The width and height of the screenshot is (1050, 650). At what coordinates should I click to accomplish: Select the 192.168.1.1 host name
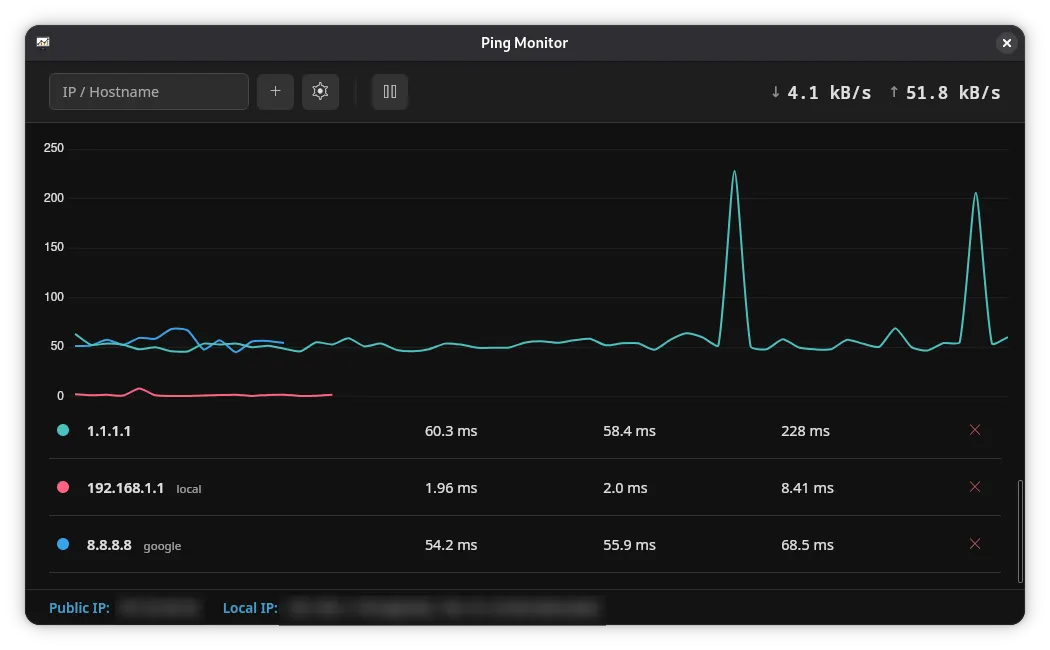tap(125, 488)
